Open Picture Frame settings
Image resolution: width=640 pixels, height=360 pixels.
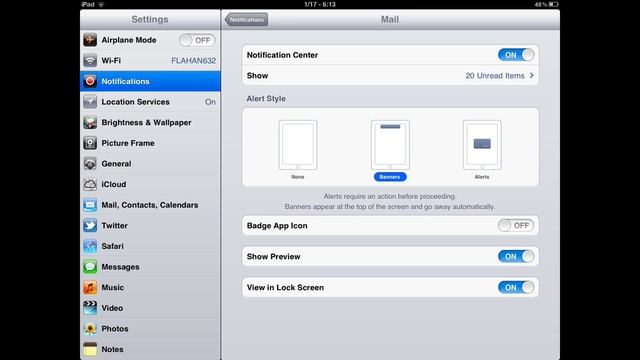tap(150, 143)
